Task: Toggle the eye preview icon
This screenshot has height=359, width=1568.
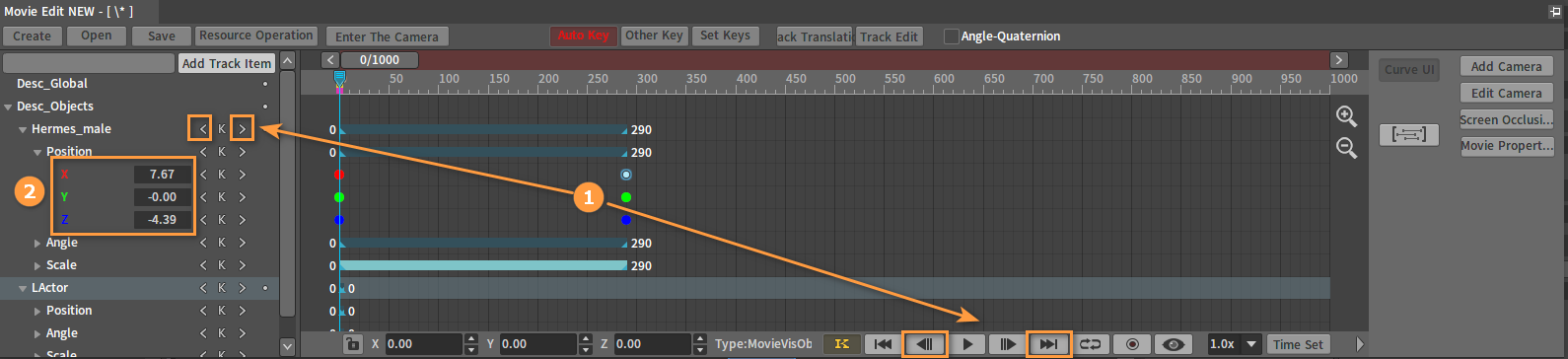Action: tap(1174, 344)
